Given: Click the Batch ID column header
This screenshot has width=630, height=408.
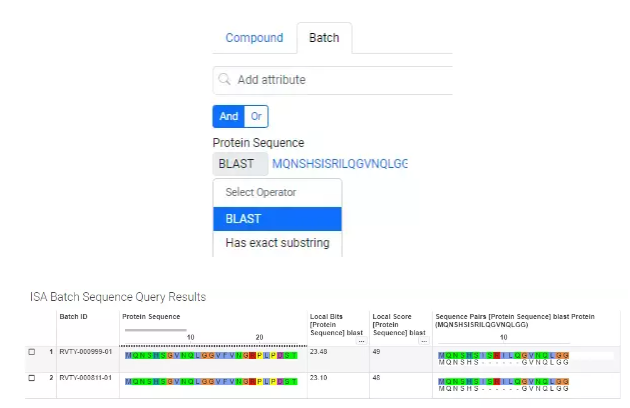Looking at the screenshot, I should click(x=73, y=317).
